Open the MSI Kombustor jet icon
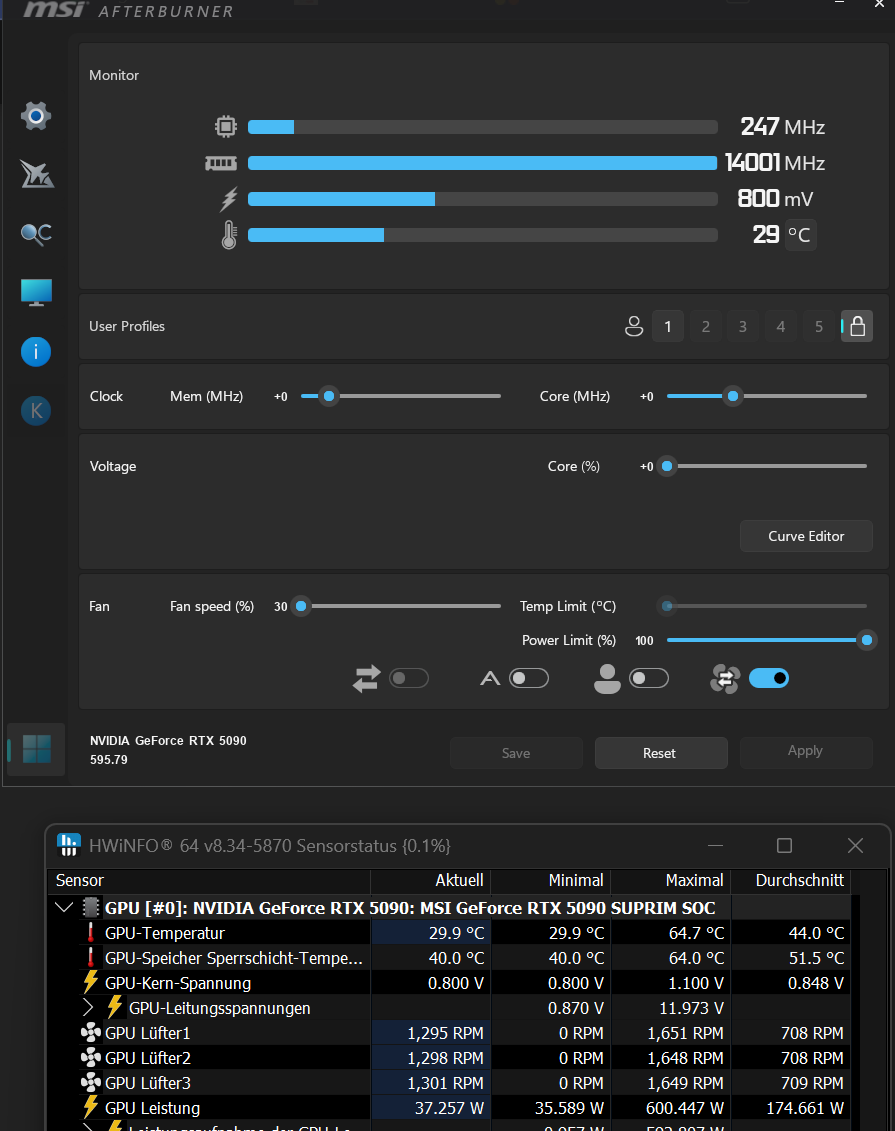This screenshot has width=895, height=1131. coord(36,174)
